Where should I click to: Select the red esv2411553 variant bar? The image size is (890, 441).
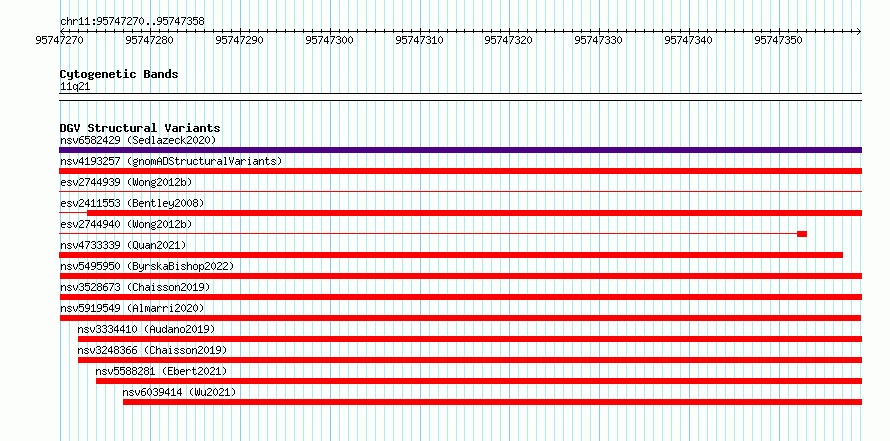point(474,213)
